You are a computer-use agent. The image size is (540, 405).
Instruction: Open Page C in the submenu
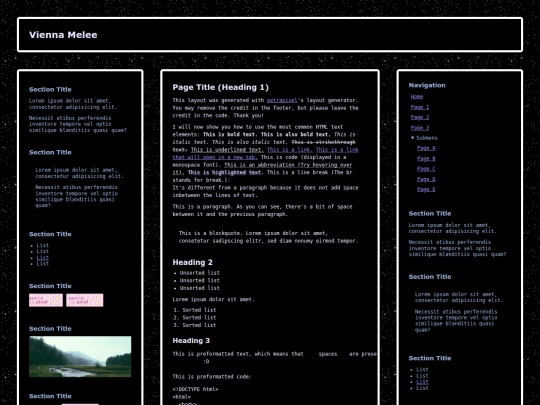(x=426, y=169)
